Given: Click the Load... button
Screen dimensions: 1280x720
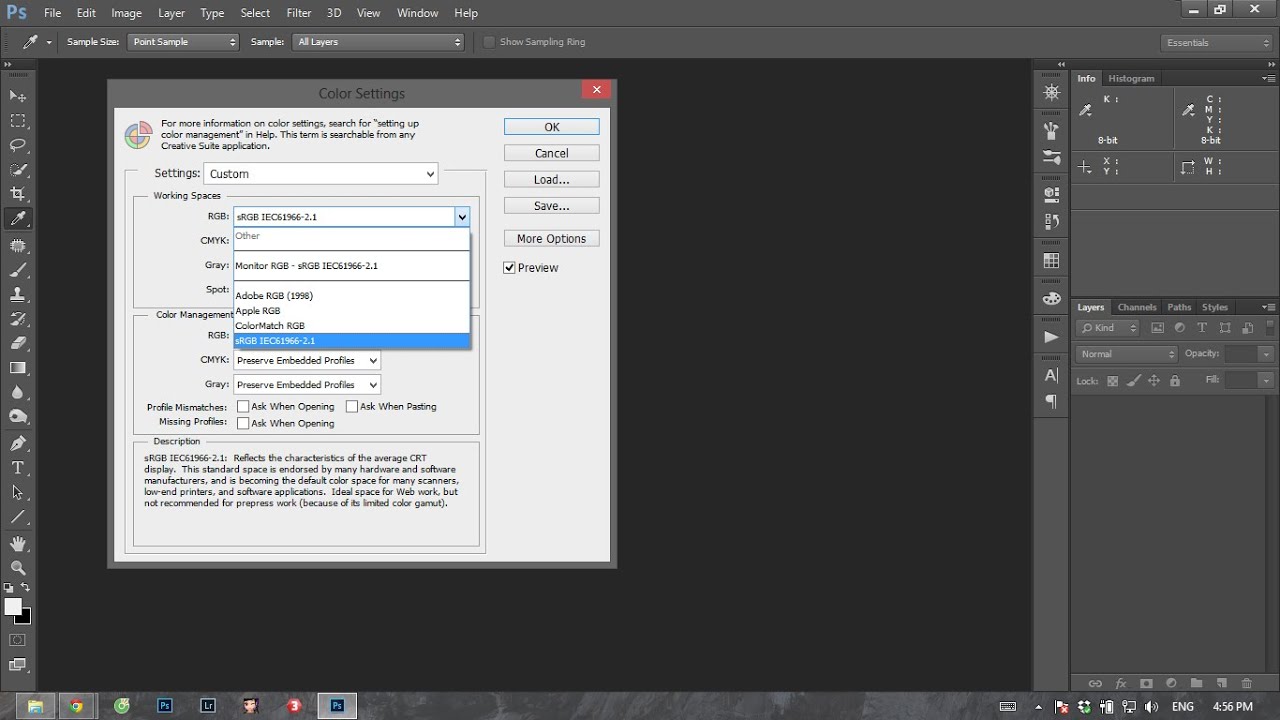Looking at the screenshot, I should pyautogui.click(x=552, y=179).
